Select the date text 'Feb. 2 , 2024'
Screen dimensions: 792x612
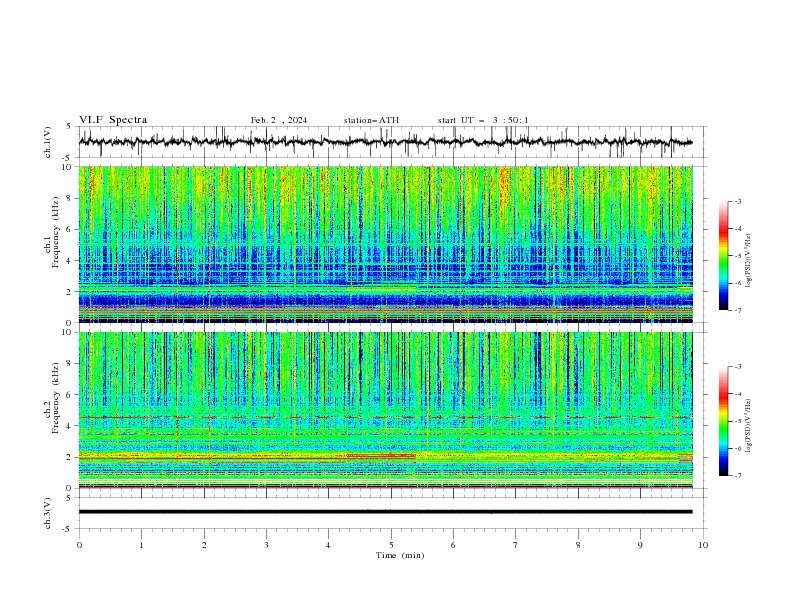279,120
